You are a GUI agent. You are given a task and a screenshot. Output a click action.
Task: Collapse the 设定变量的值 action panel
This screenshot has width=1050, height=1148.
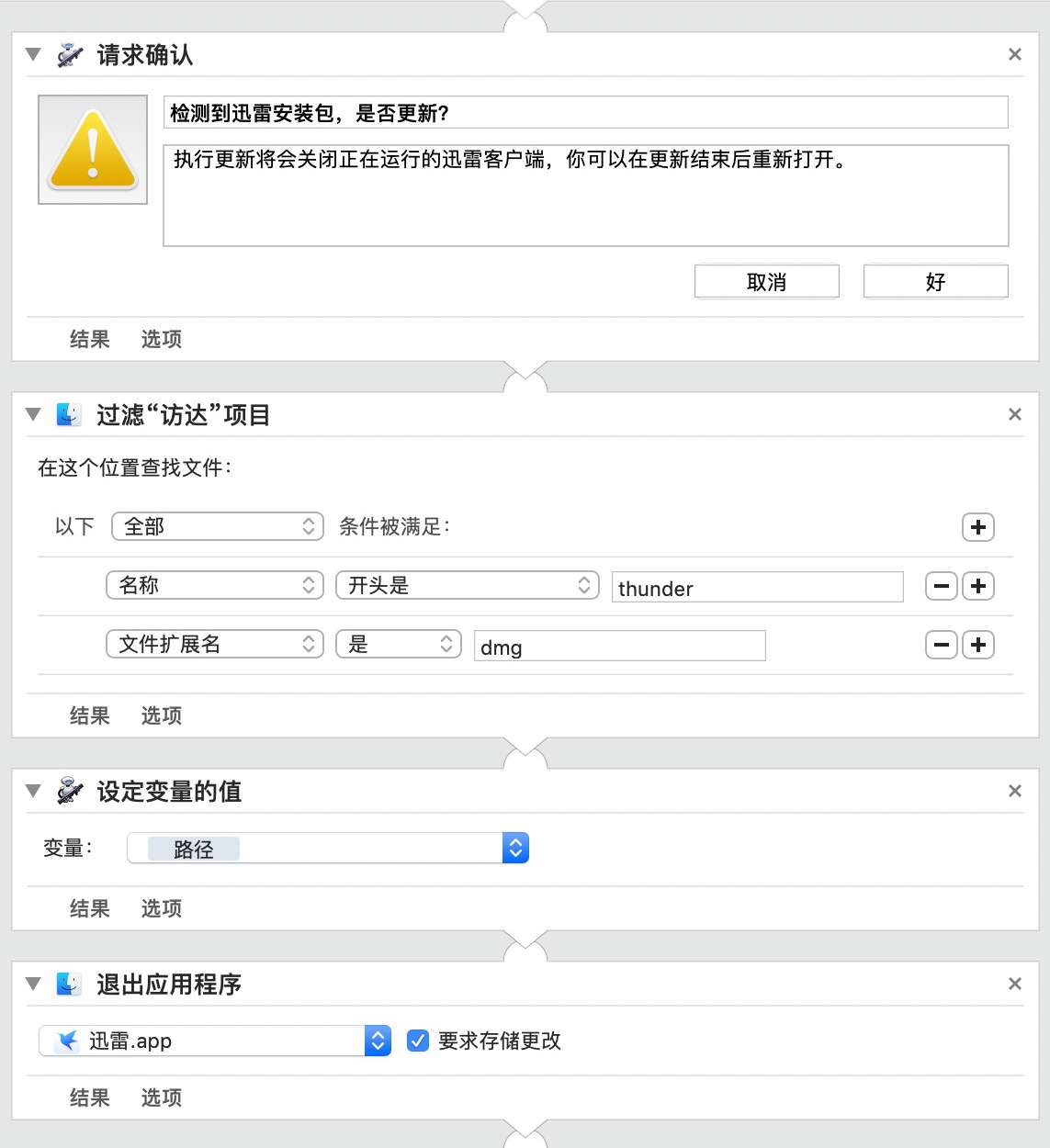pyautogui.click(x=34, y=791)
